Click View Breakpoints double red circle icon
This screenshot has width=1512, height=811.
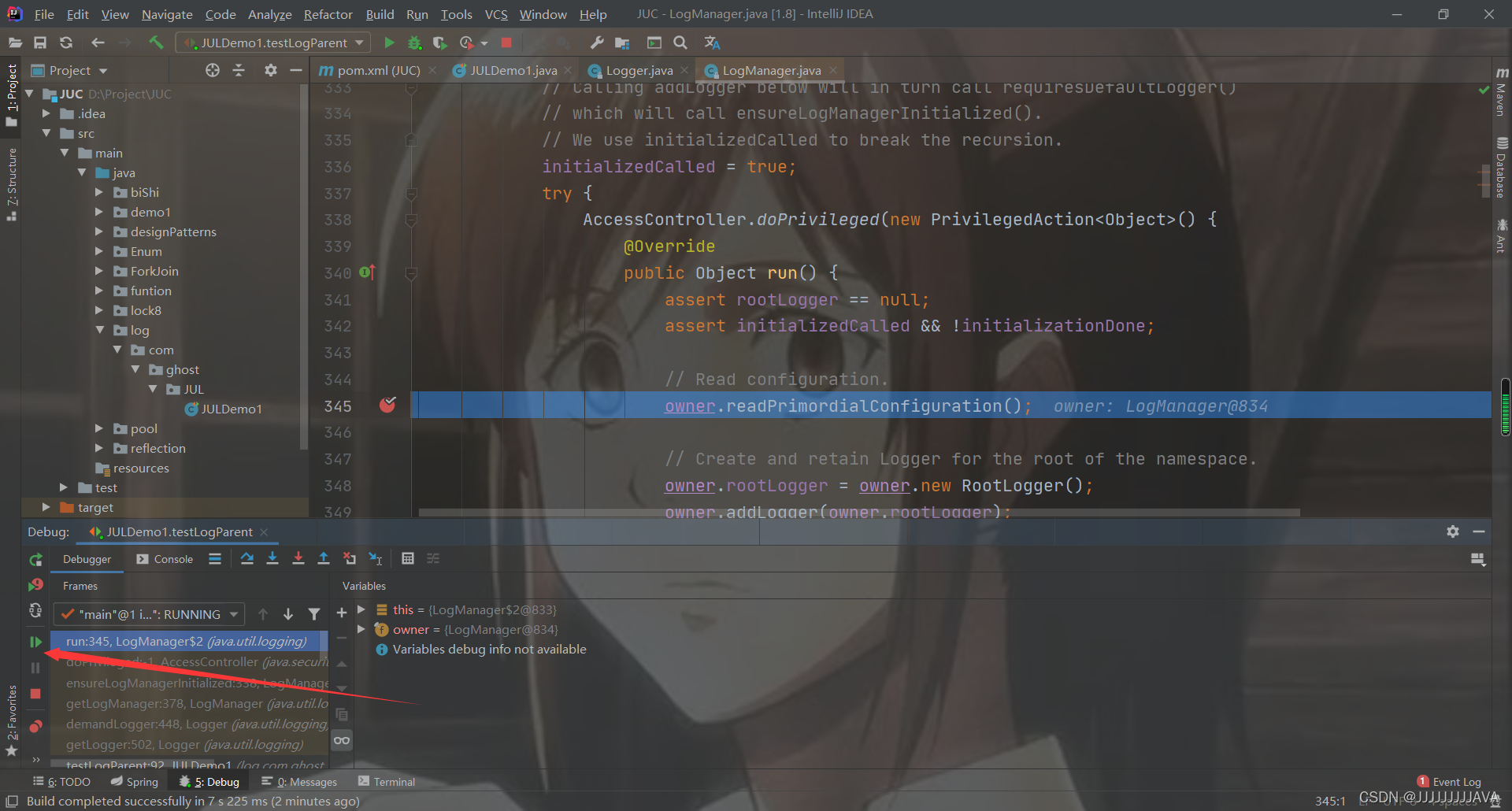[35, 726]
